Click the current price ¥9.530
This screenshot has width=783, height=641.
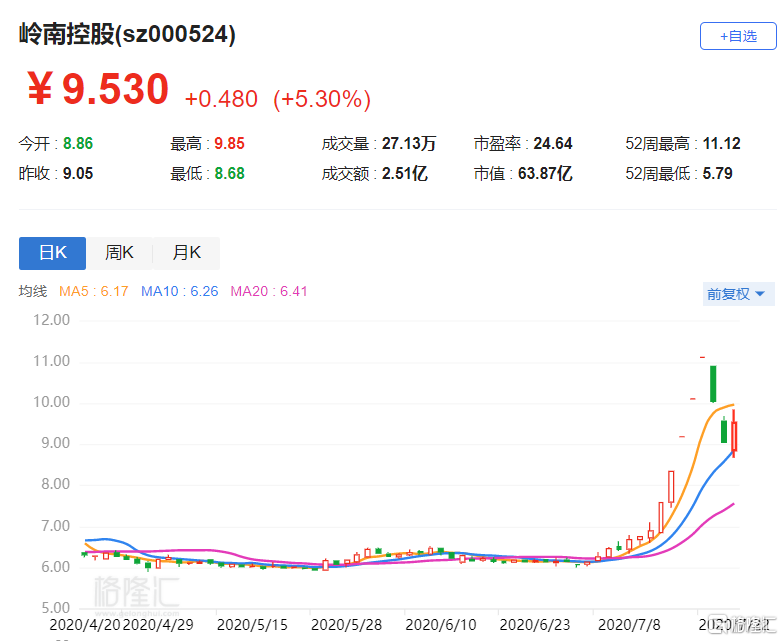click(98, 89)
